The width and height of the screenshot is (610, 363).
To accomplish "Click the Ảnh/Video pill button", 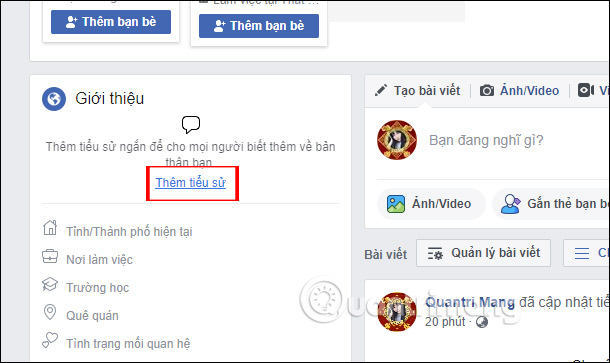I will (431, 204).
